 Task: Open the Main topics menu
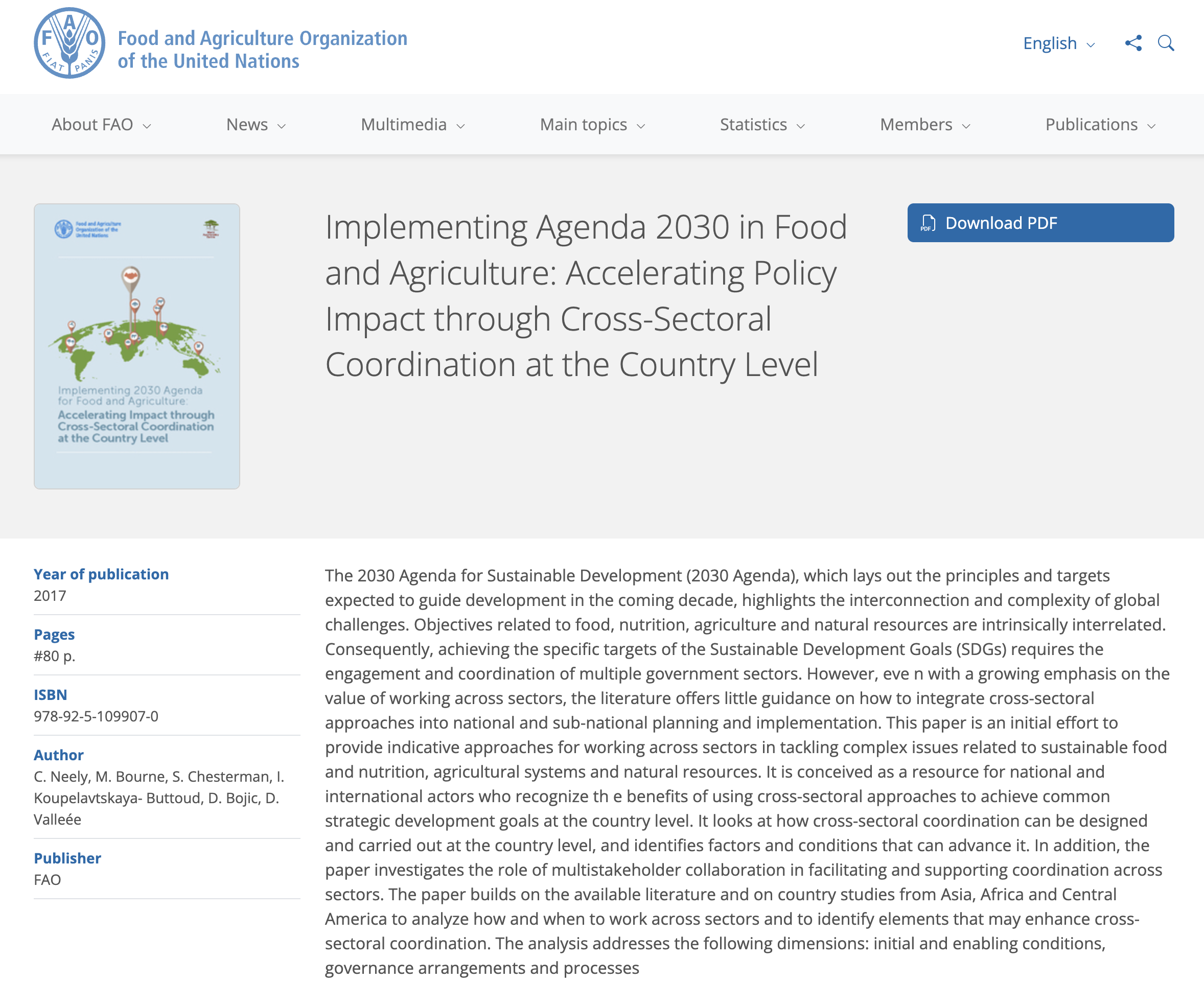pos(592,125)
